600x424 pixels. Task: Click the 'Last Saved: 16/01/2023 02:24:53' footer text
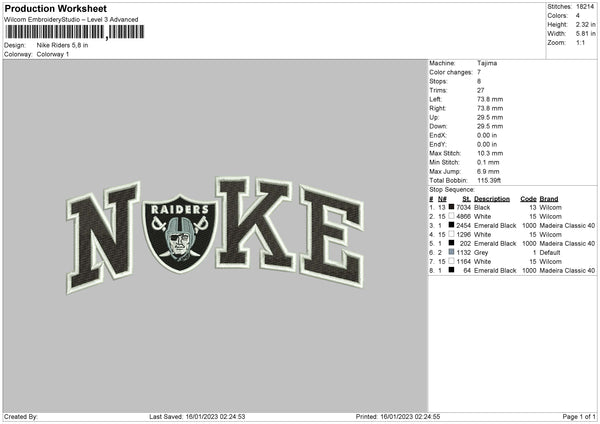197,417
